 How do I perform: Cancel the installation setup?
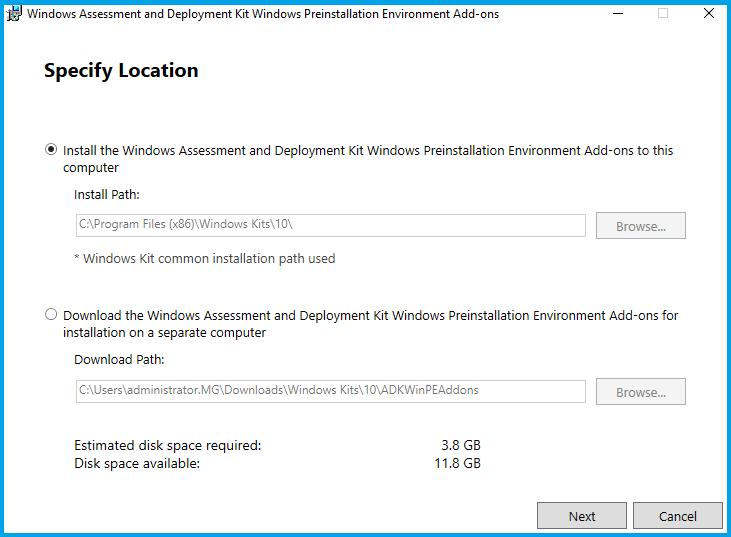(678, 516)
